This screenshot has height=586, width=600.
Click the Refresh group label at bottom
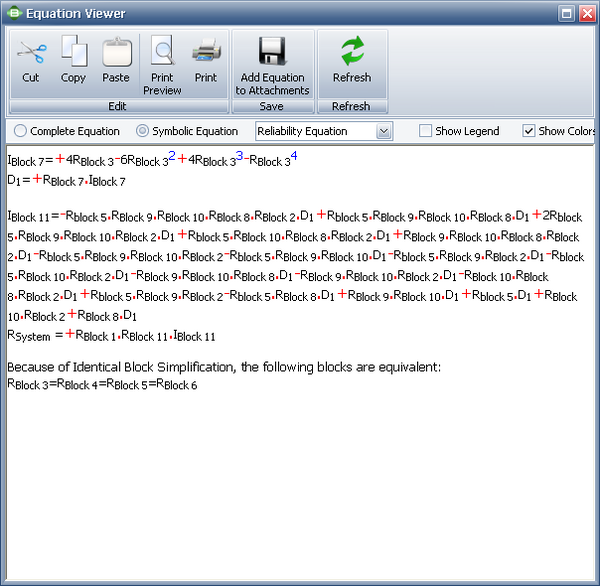click(351, 106)
